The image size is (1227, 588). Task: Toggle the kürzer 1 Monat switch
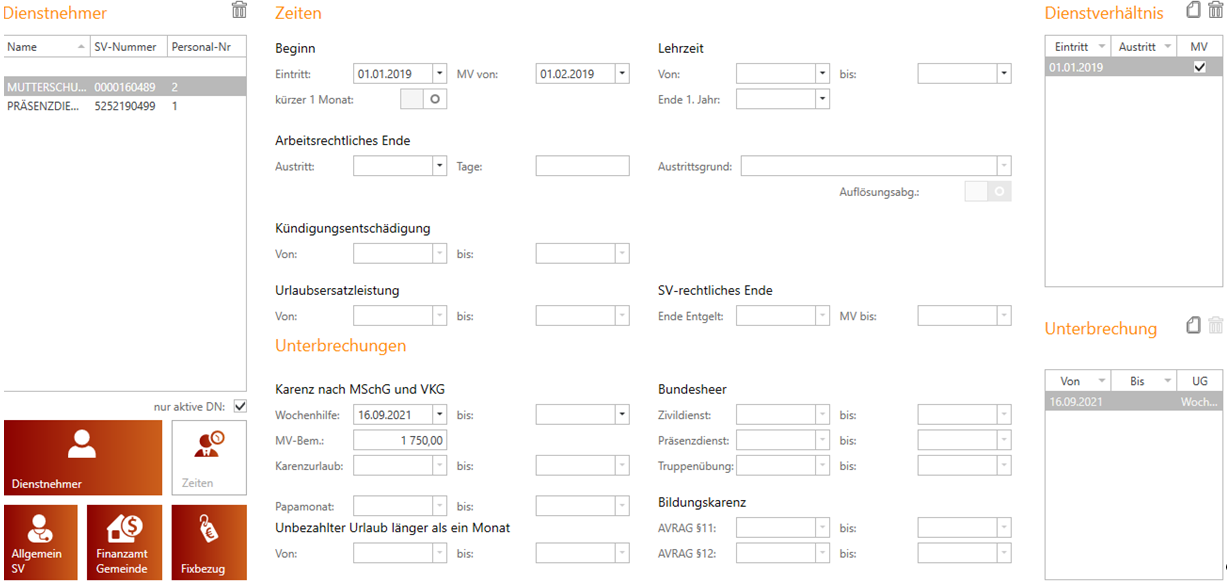tap(423, 99)
